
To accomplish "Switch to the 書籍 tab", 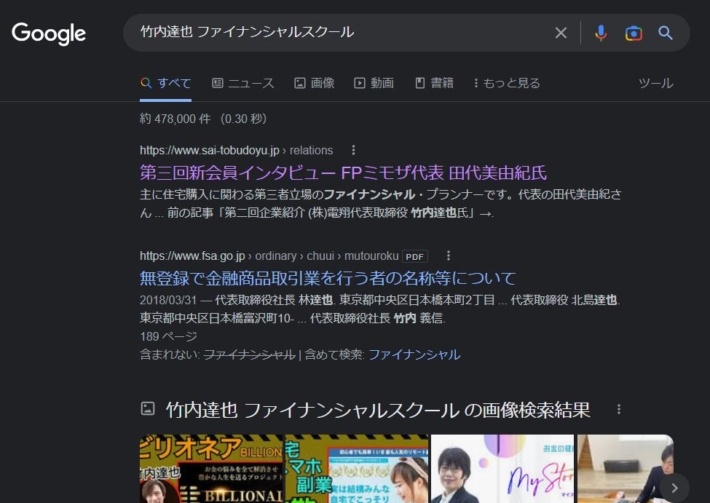I will coord(434,83).
